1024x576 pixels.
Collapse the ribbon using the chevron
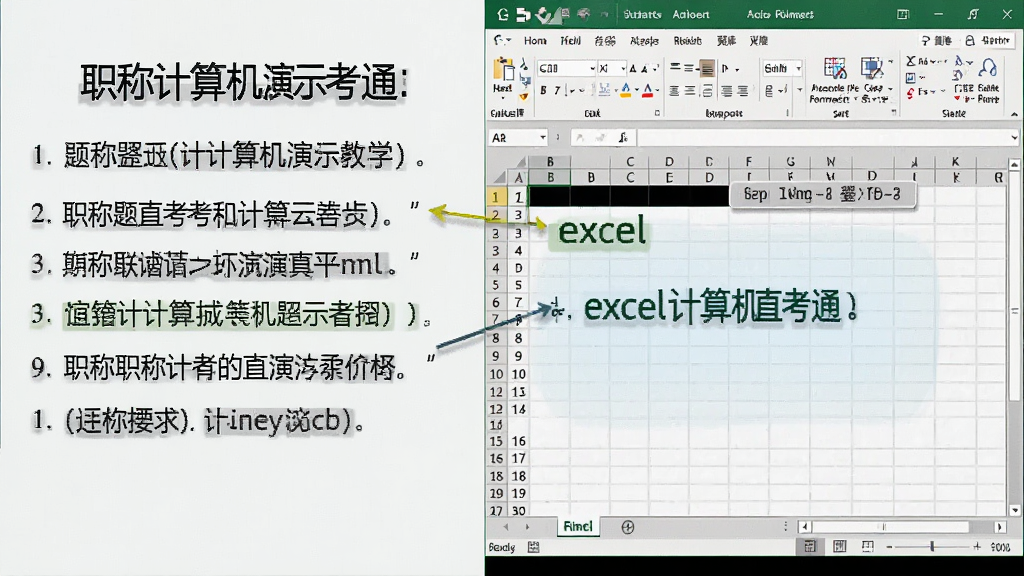coord(1014,114)
